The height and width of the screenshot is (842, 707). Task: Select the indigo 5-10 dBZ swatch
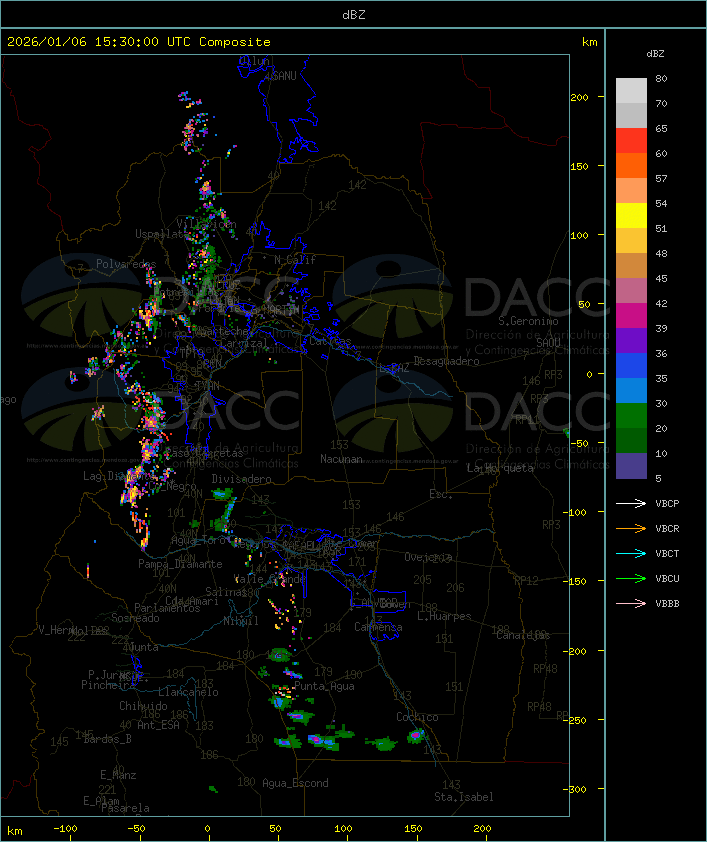631,466
